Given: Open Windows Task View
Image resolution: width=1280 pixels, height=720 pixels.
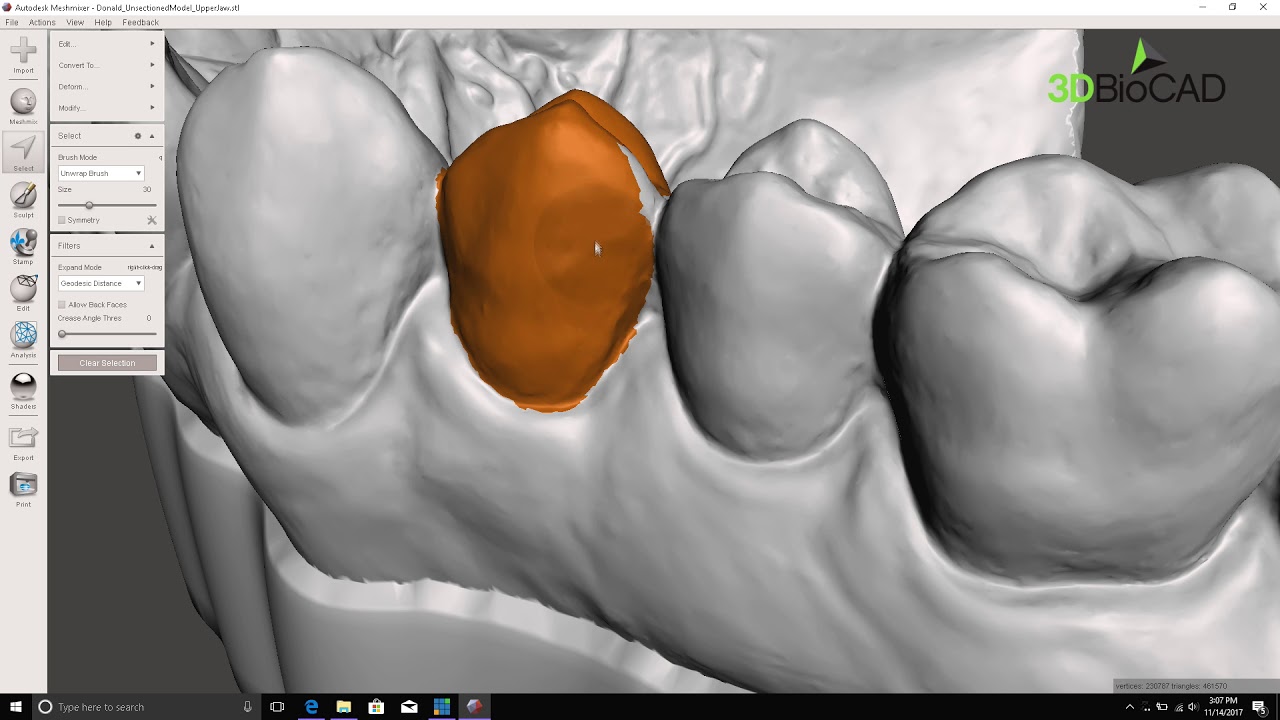Looking at the screenshot, I should pos(278,707).
